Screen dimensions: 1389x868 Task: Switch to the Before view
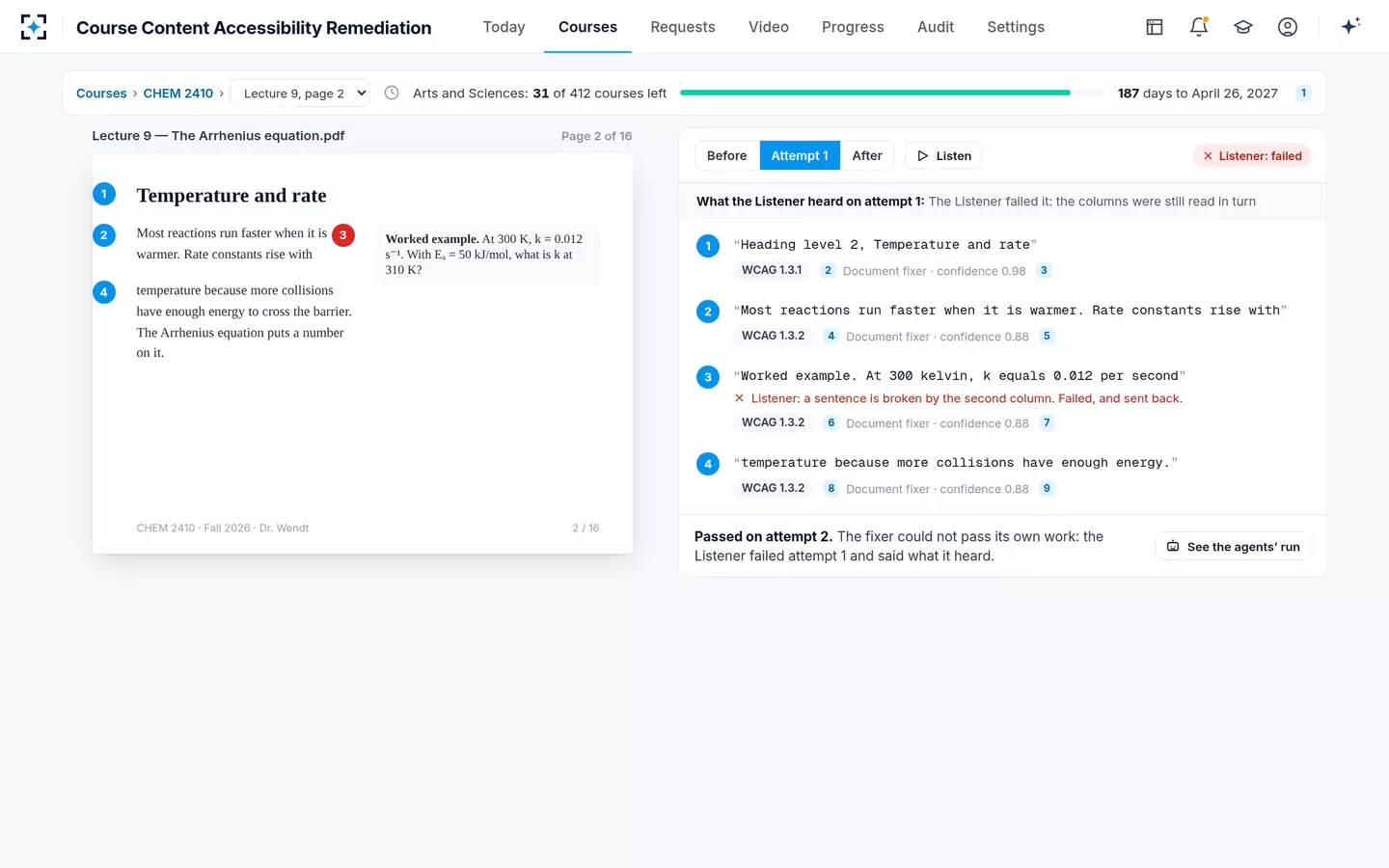tap(727, 155)
